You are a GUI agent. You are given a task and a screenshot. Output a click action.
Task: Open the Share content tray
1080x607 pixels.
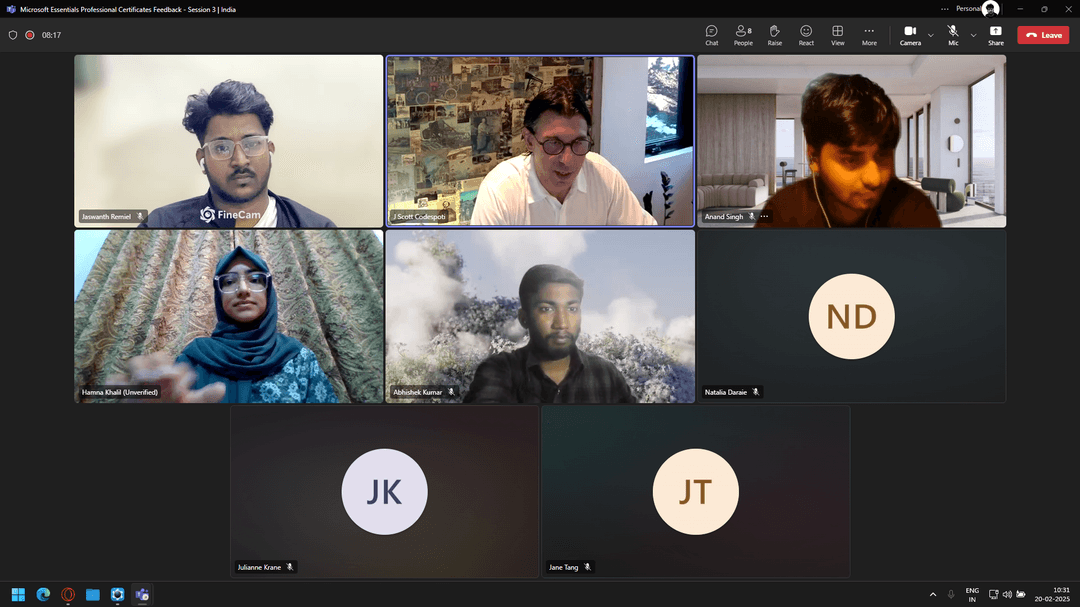click(x=996, y=35)
